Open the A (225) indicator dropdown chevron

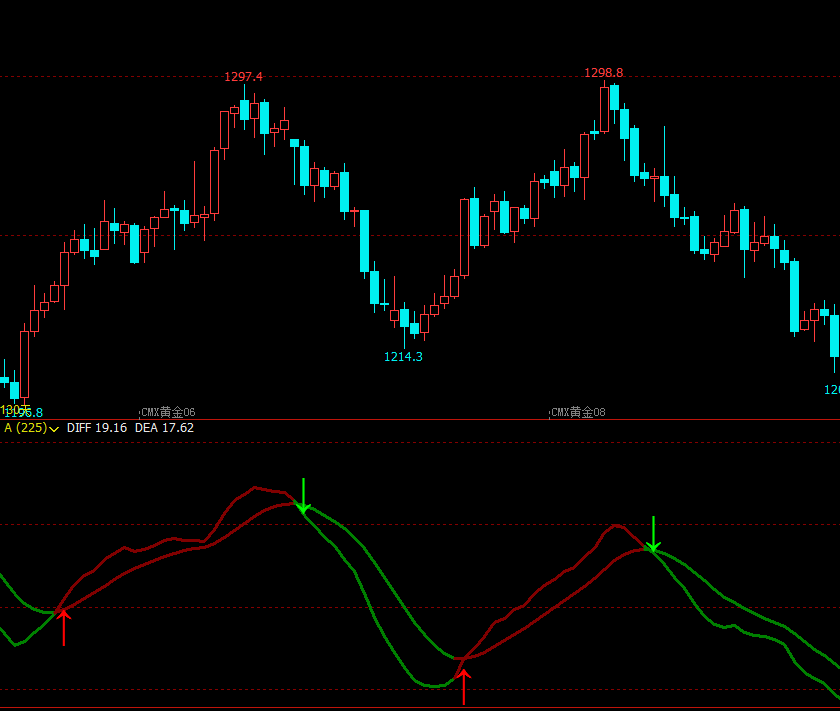tap(54, 429)
